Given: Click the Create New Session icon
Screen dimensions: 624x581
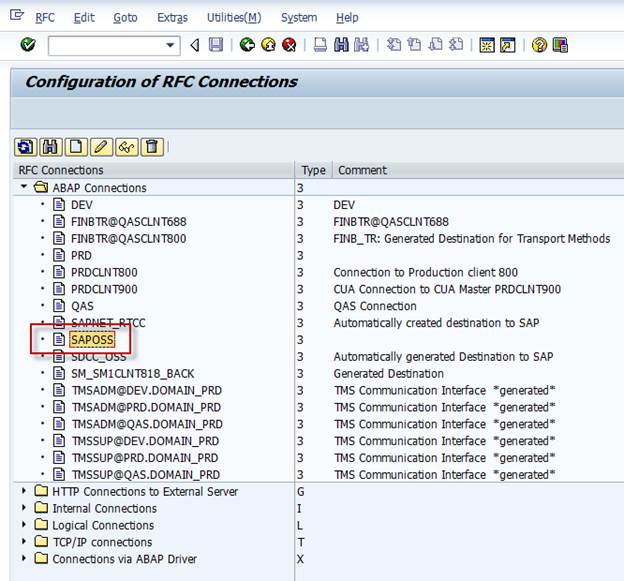Looking at the screenshot, I should pos(487,45).
